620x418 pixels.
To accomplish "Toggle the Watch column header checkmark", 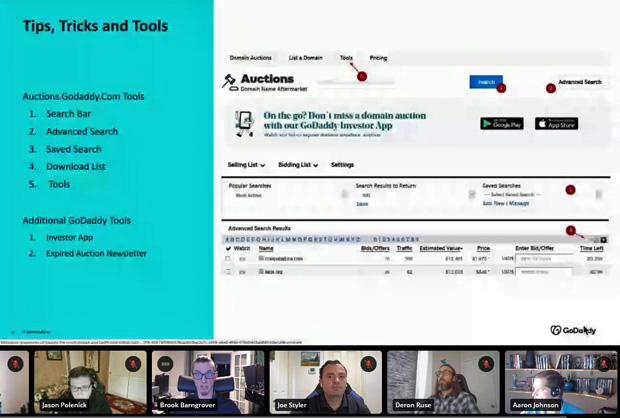I will pyautogui.click(x=228, y=249).
